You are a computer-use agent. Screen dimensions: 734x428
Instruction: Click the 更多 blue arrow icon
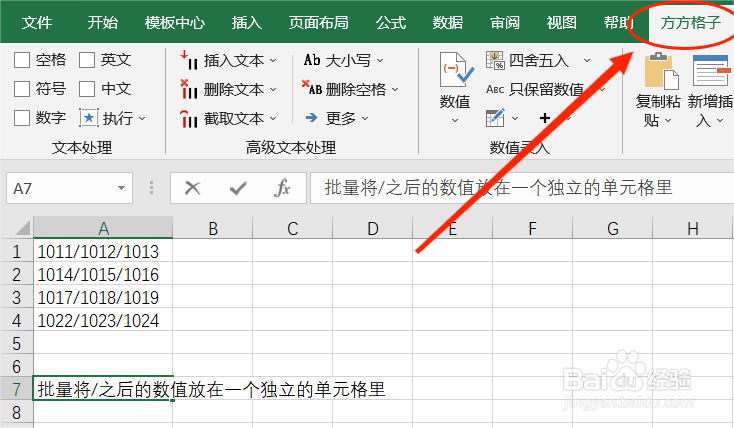click(x=311, y=118)
